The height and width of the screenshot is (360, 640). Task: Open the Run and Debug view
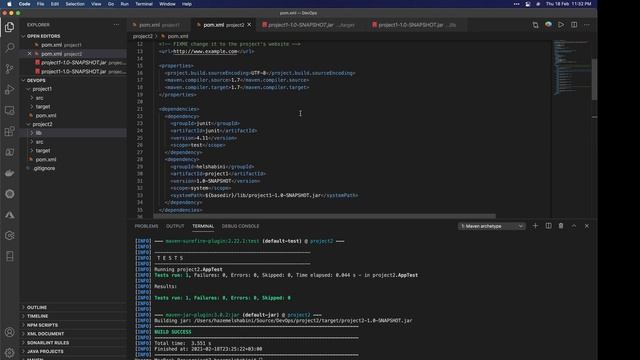click(x=9, y=89)
